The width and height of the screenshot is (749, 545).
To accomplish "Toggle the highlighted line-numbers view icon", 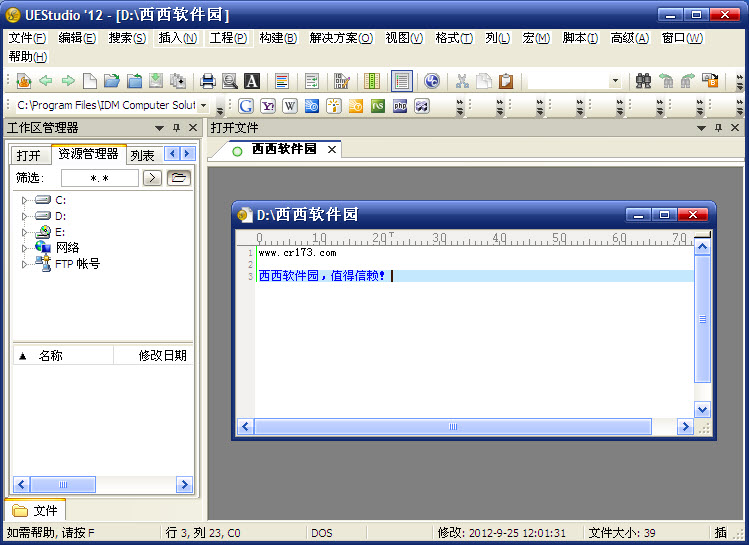I will [402, 81].
